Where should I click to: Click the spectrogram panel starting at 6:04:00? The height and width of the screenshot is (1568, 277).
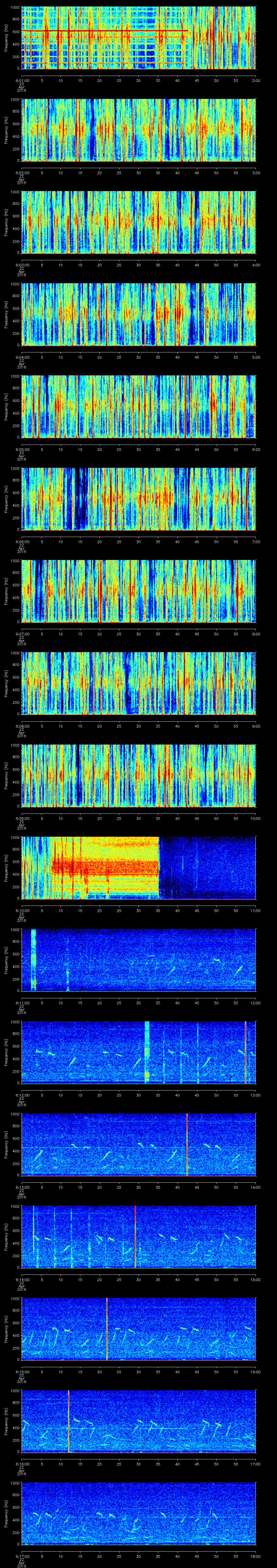click(x=139, y=315)
